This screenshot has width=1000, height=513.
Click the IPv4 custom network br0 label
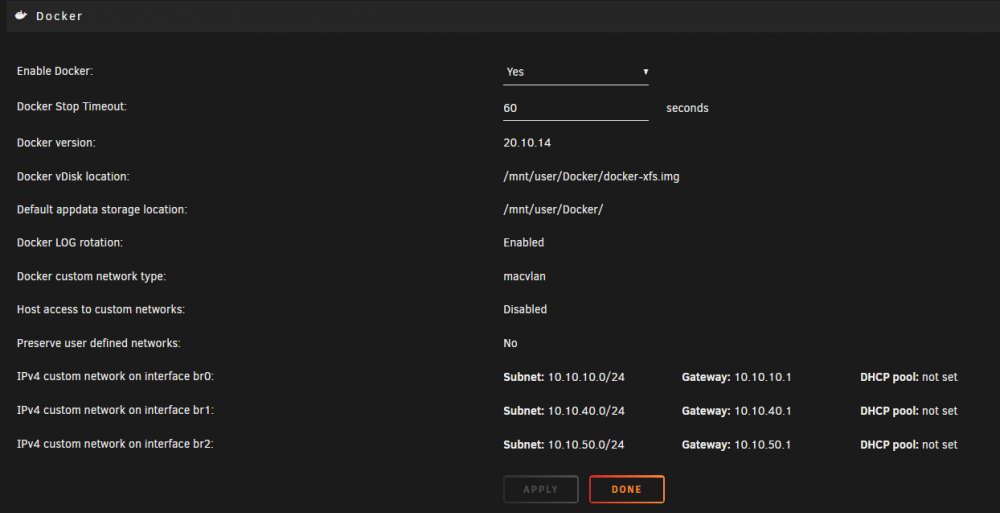(115, 376)
